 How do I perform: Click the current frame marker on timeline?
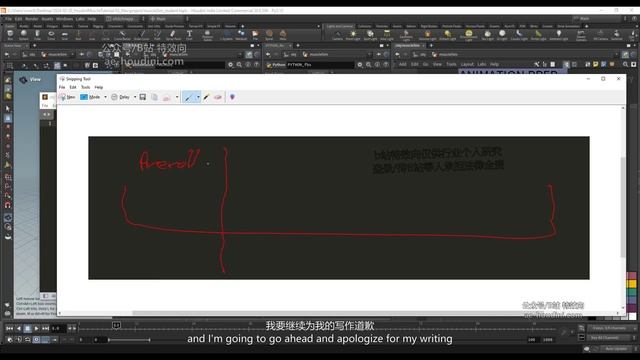[116, 325]
